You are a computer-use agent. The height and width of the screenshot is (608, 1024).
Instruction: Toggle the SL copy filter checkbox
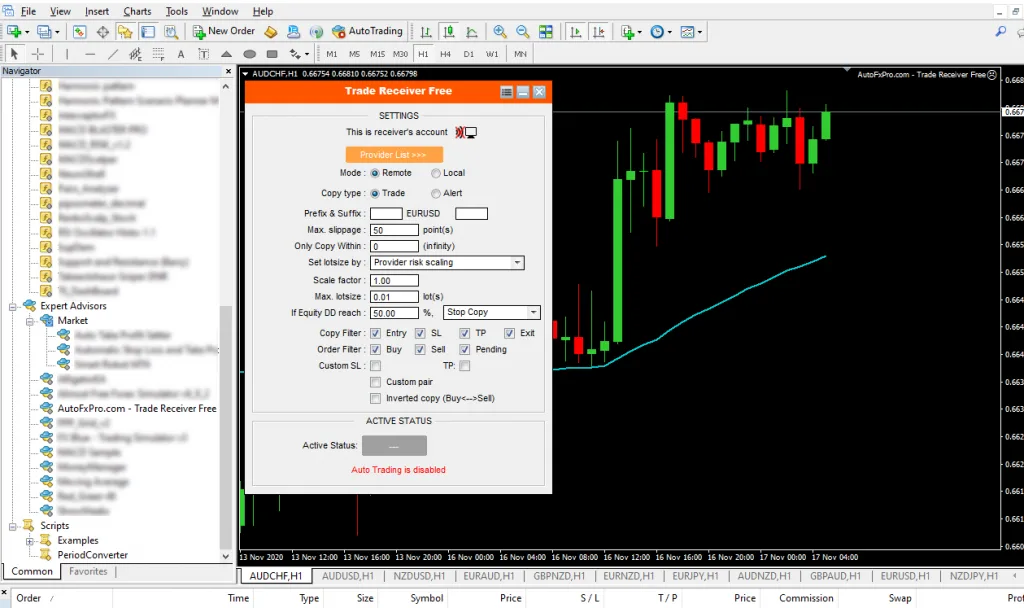[420, 333]
